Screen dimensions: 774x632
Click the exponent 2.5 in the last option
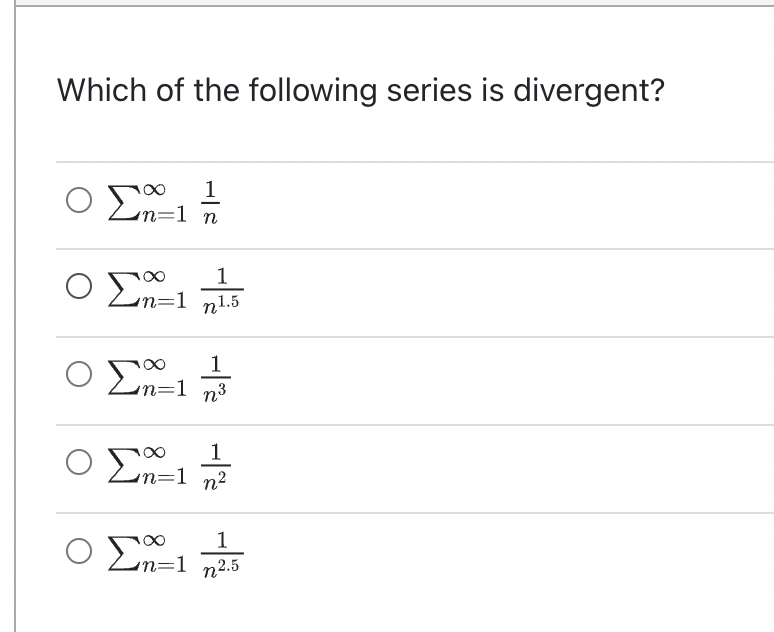(x=229, y=566)
